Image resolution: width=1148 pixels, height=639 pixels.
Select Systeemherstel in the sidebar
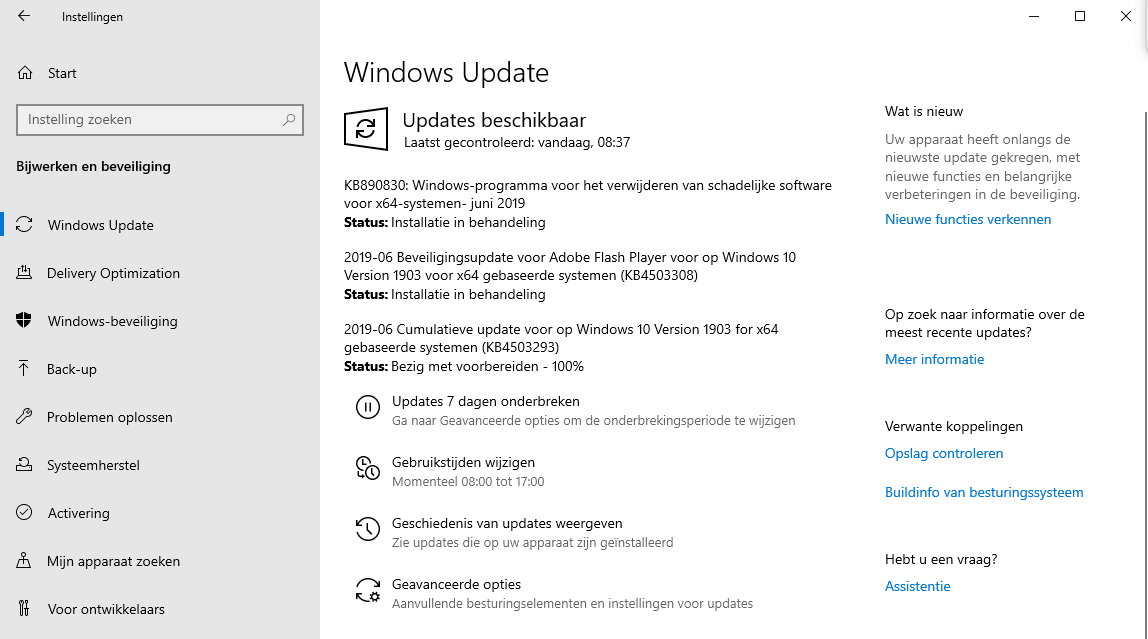pyautogui.click(x=93, y=465)
